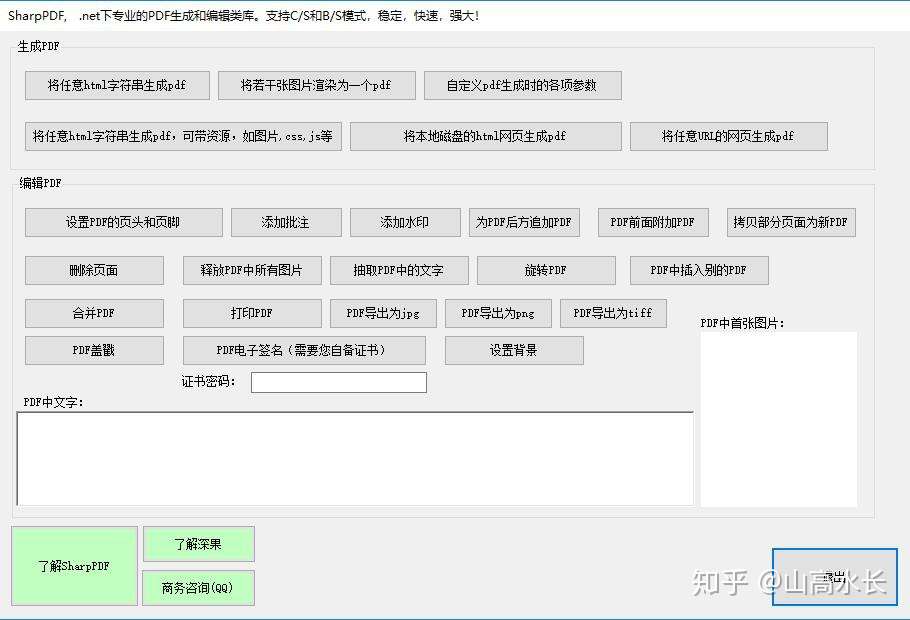
Task: Click the green 了解深果 button
Action: click(198, 544)
